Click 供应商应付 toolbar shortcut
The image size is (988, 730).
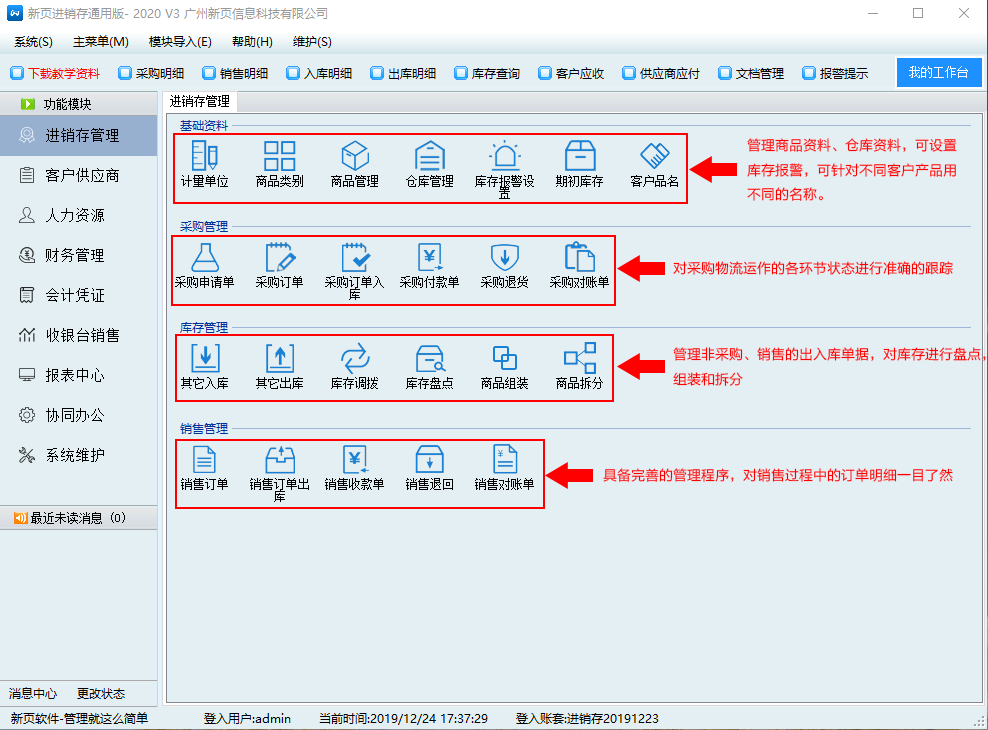pyautogui.click(x=661, y=74)
